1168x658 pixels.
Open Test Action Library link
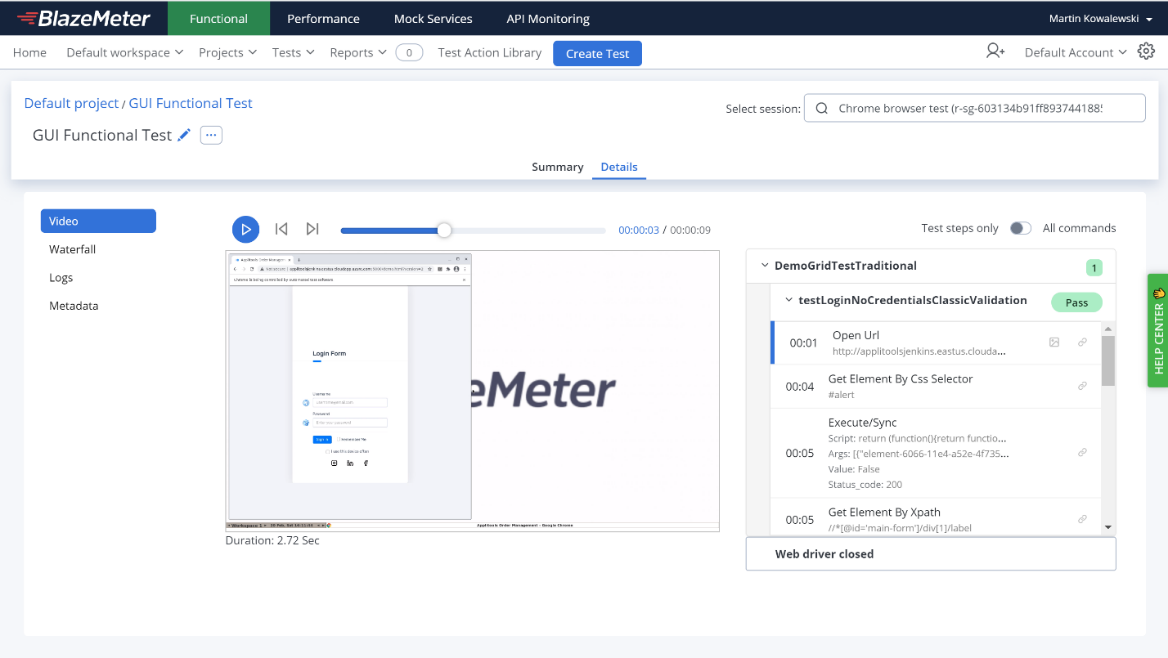tap(489, 52)
